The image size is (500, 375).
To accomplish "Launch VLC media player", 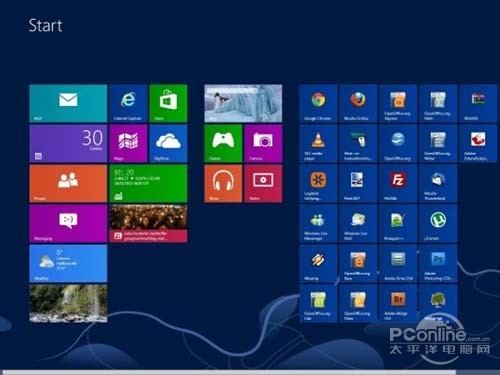I will point(318,143).
